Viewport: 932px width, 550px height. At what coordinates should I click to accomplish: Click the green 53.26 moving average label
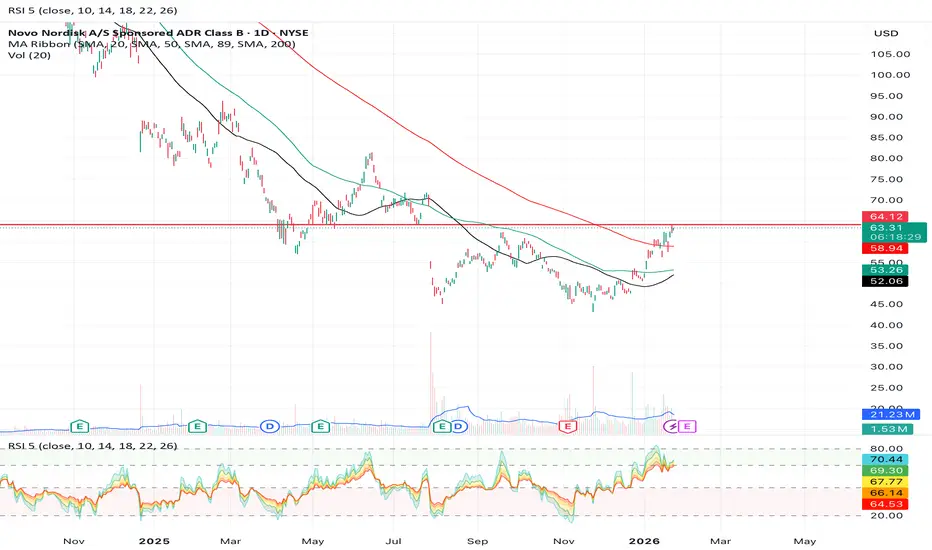point(885,270)
